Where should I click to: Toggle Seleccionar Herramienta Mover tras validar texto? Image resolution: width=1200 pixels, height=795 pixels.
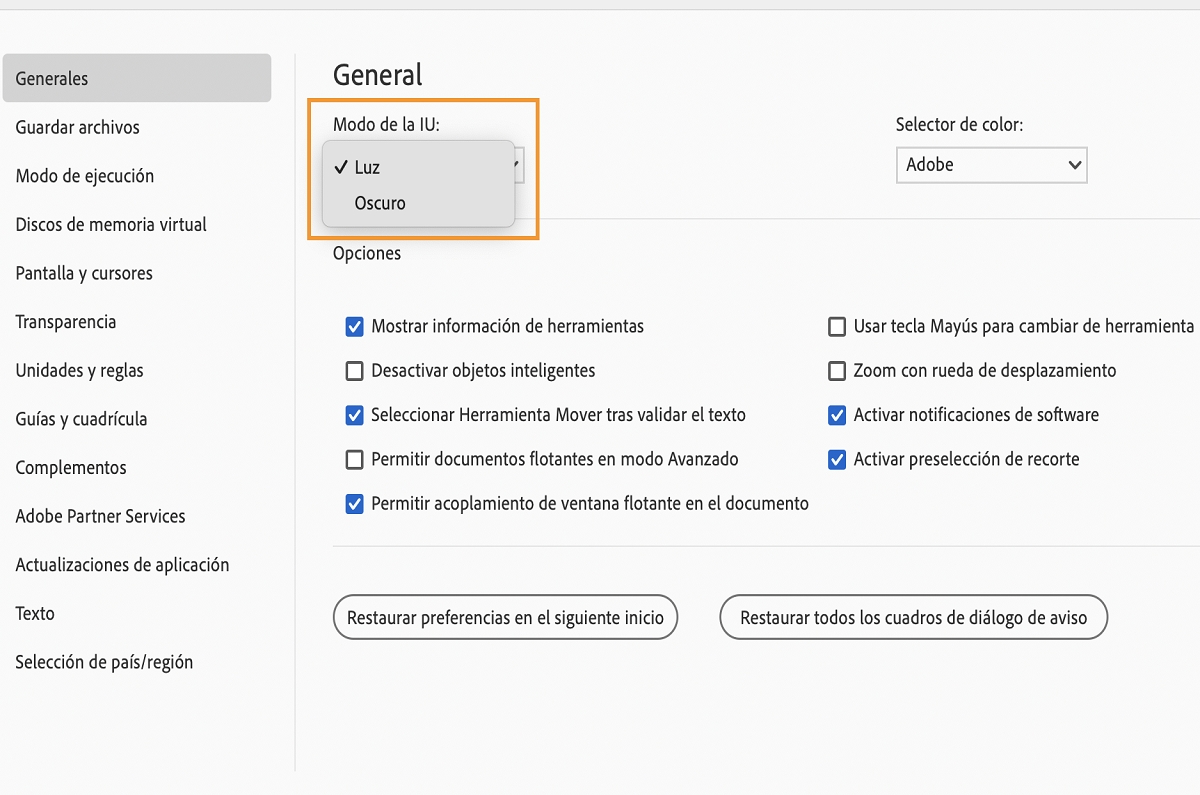pos(354,415)
